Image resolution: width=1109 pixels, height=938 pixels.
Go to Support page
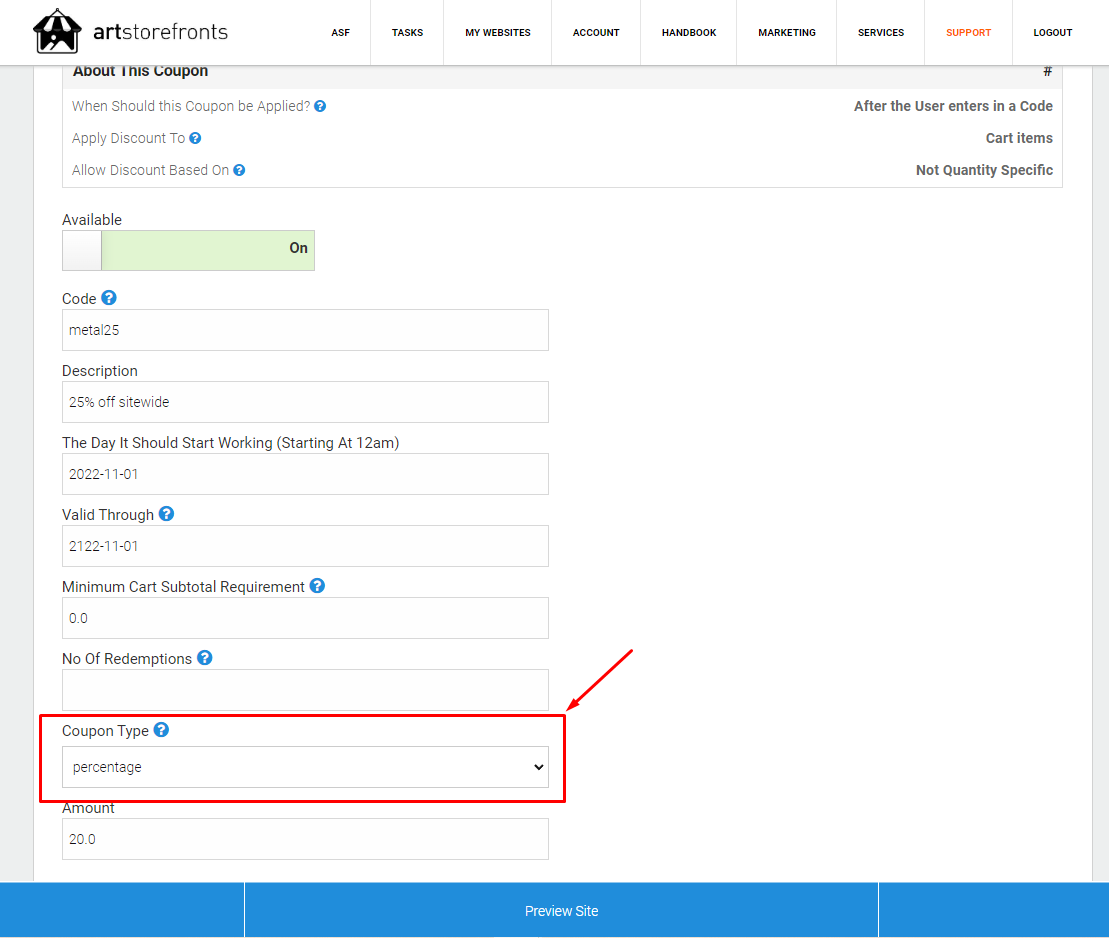tap(968, 33)
